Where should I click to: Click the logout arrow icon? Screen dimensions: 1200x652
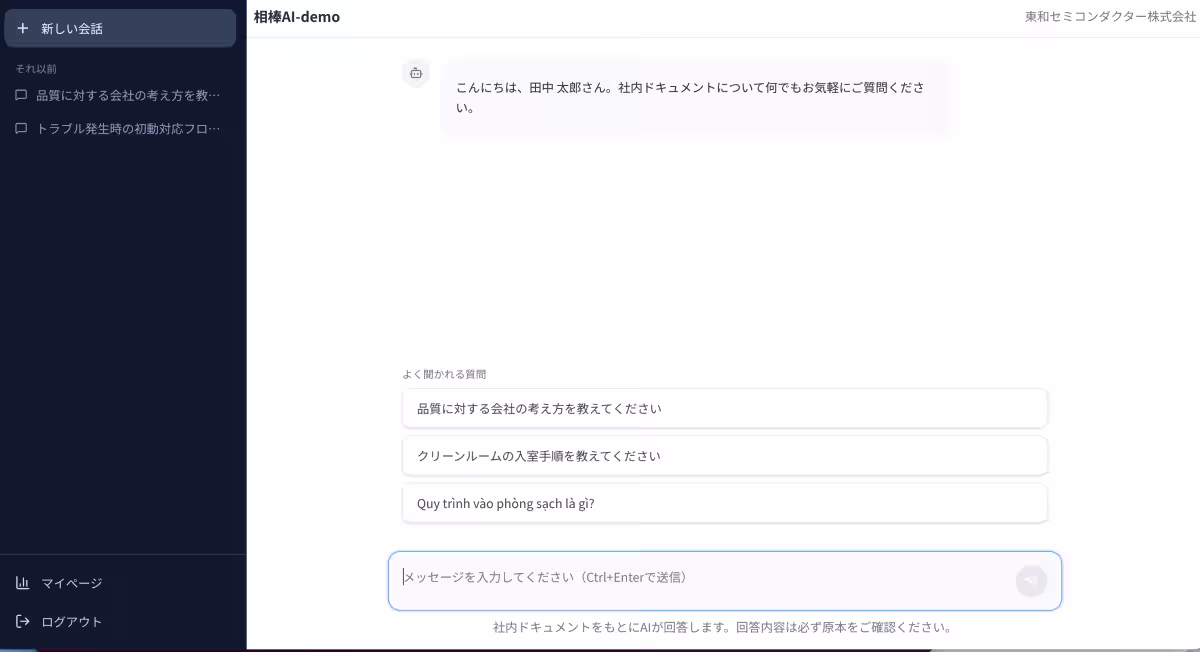(23, 621)
